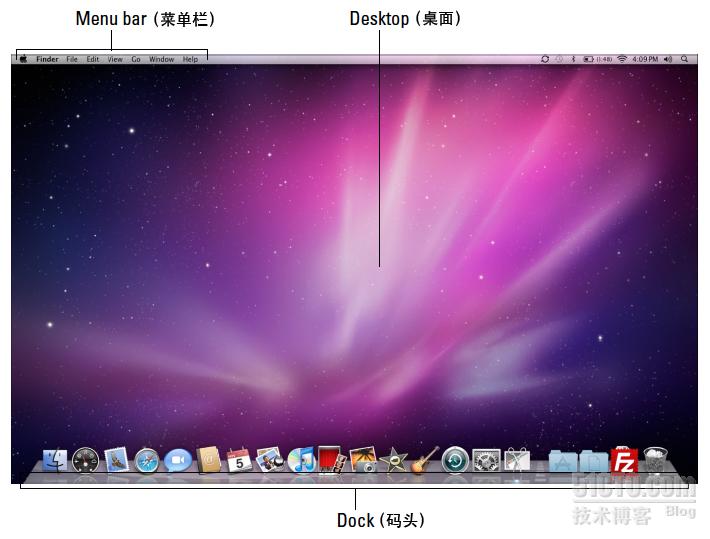710x539 pixels.
Task: Open the Edit menu
Action: (93, 59)
